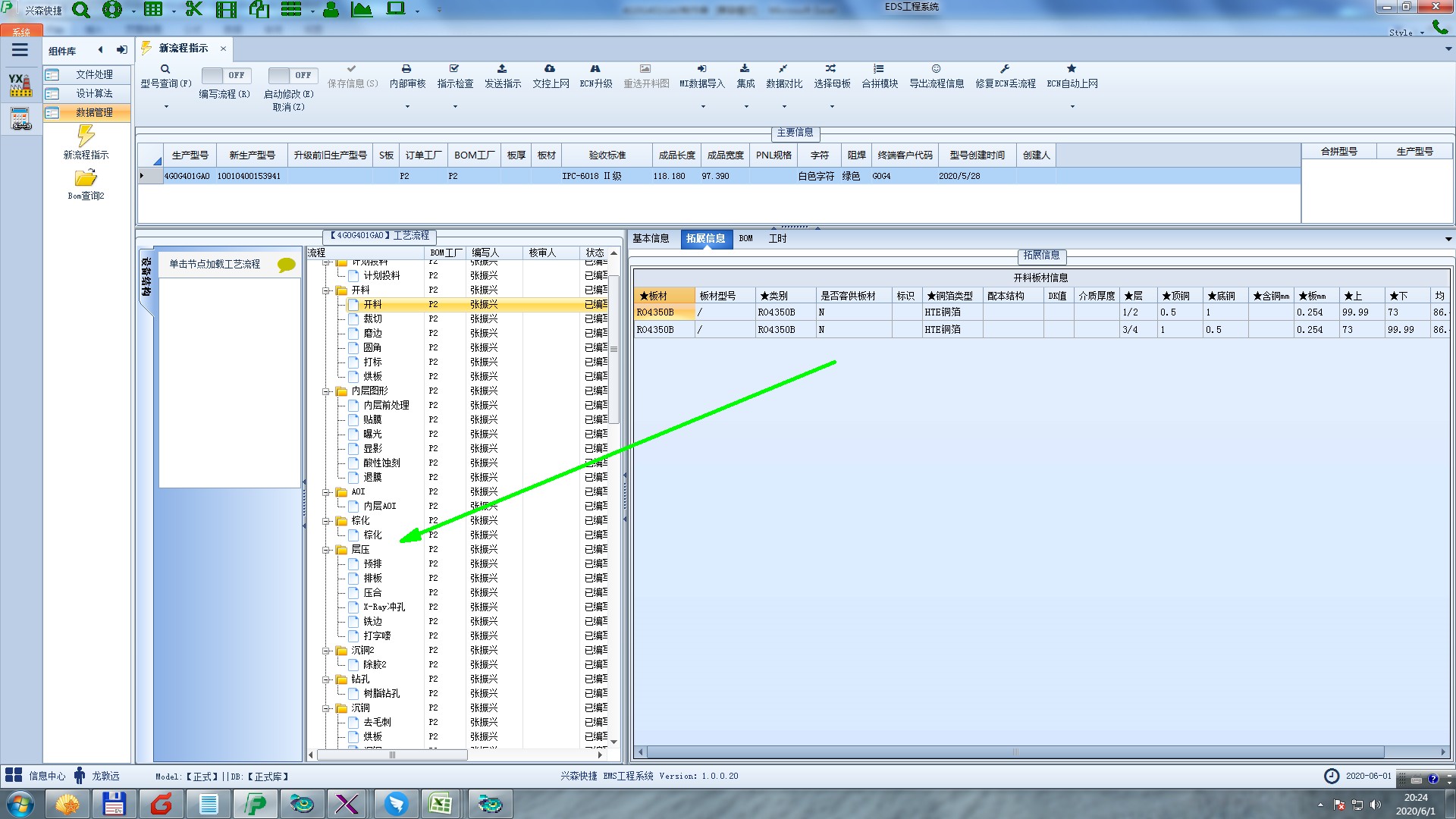Open 文件处理 in component library
Screen dimensions: 1456x819
86,74
